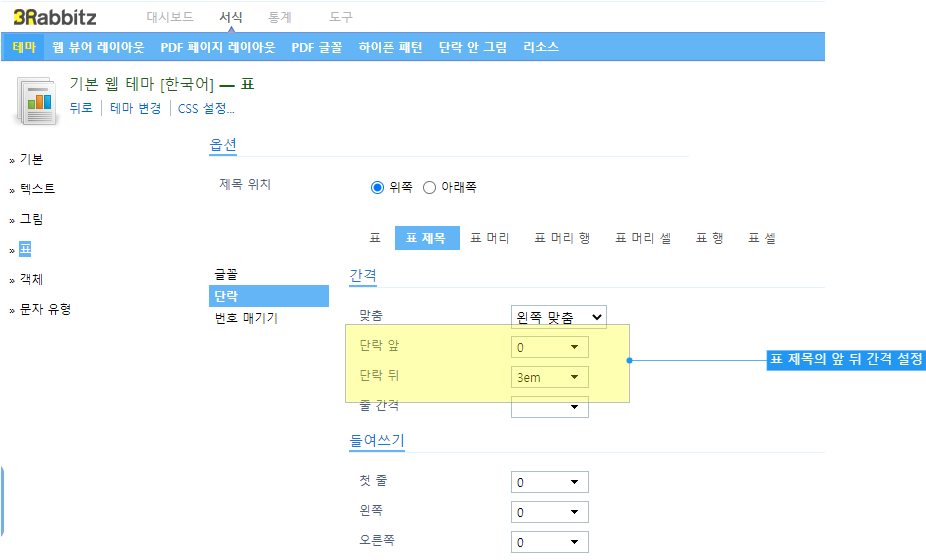Screen dimensions: 926x560
Task: Click the 3Rabbitz logo
Action: [x=55, y=17]
